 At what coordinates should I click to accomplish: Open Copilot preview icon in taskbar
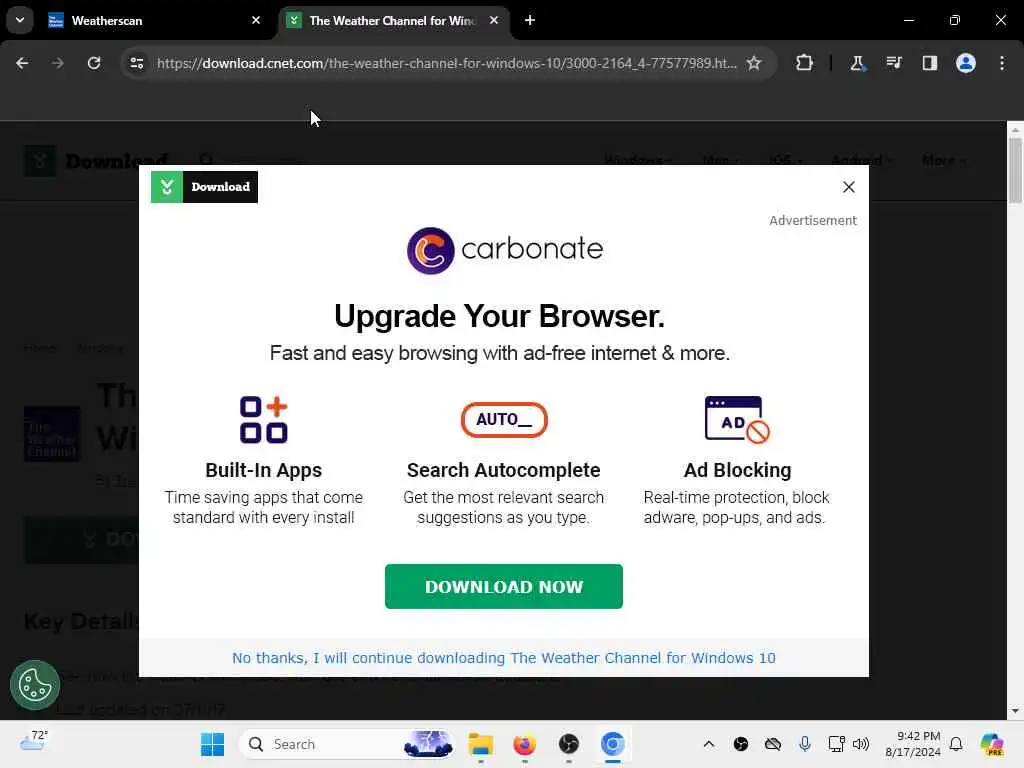point(992,744)
